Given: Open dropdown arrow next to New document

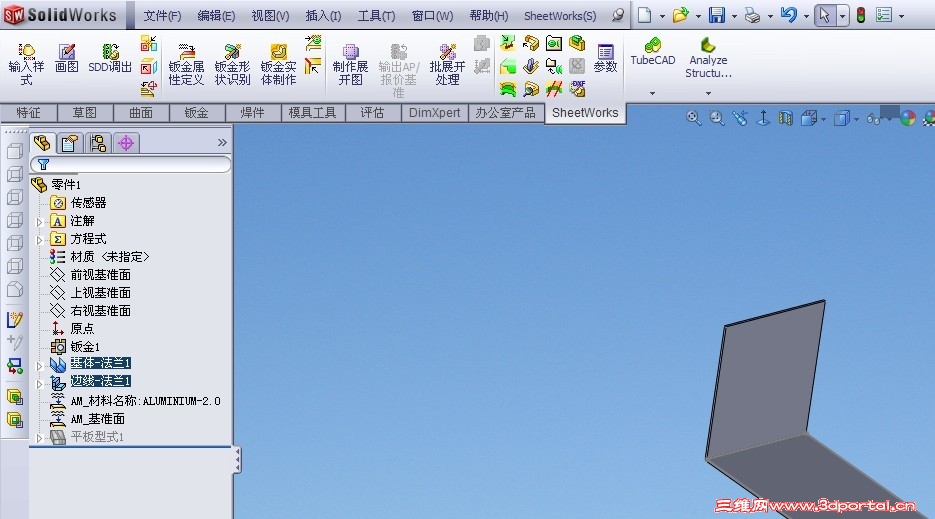Looking at the screenshot, I should click(662, 16).
